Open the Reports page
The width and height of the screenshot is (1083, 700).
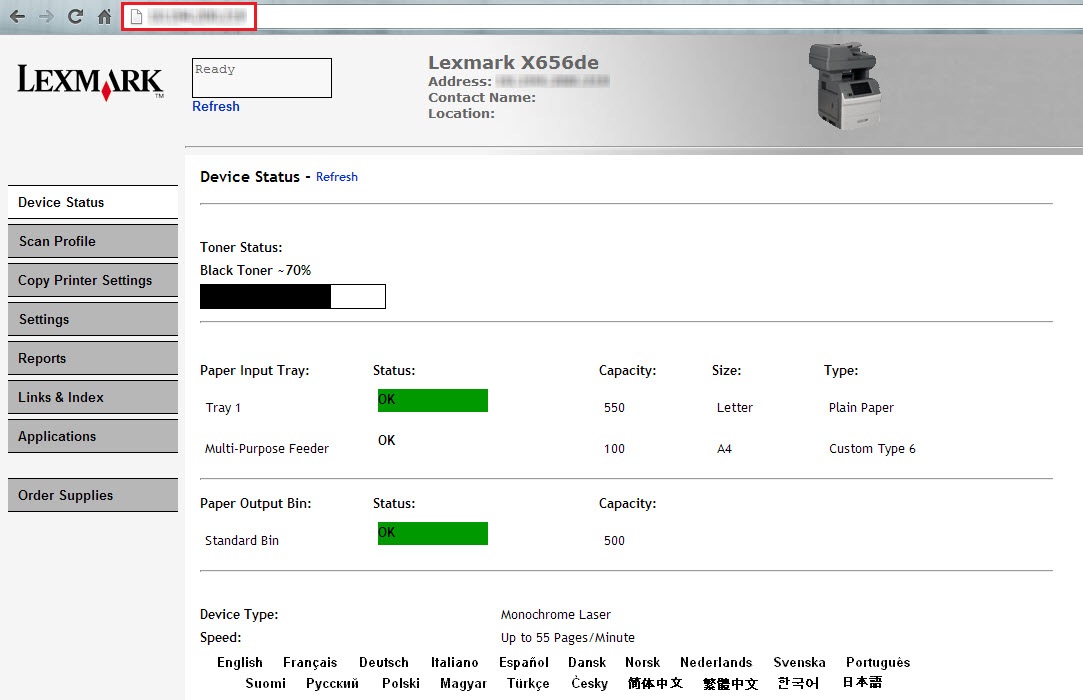coord(92,358)
